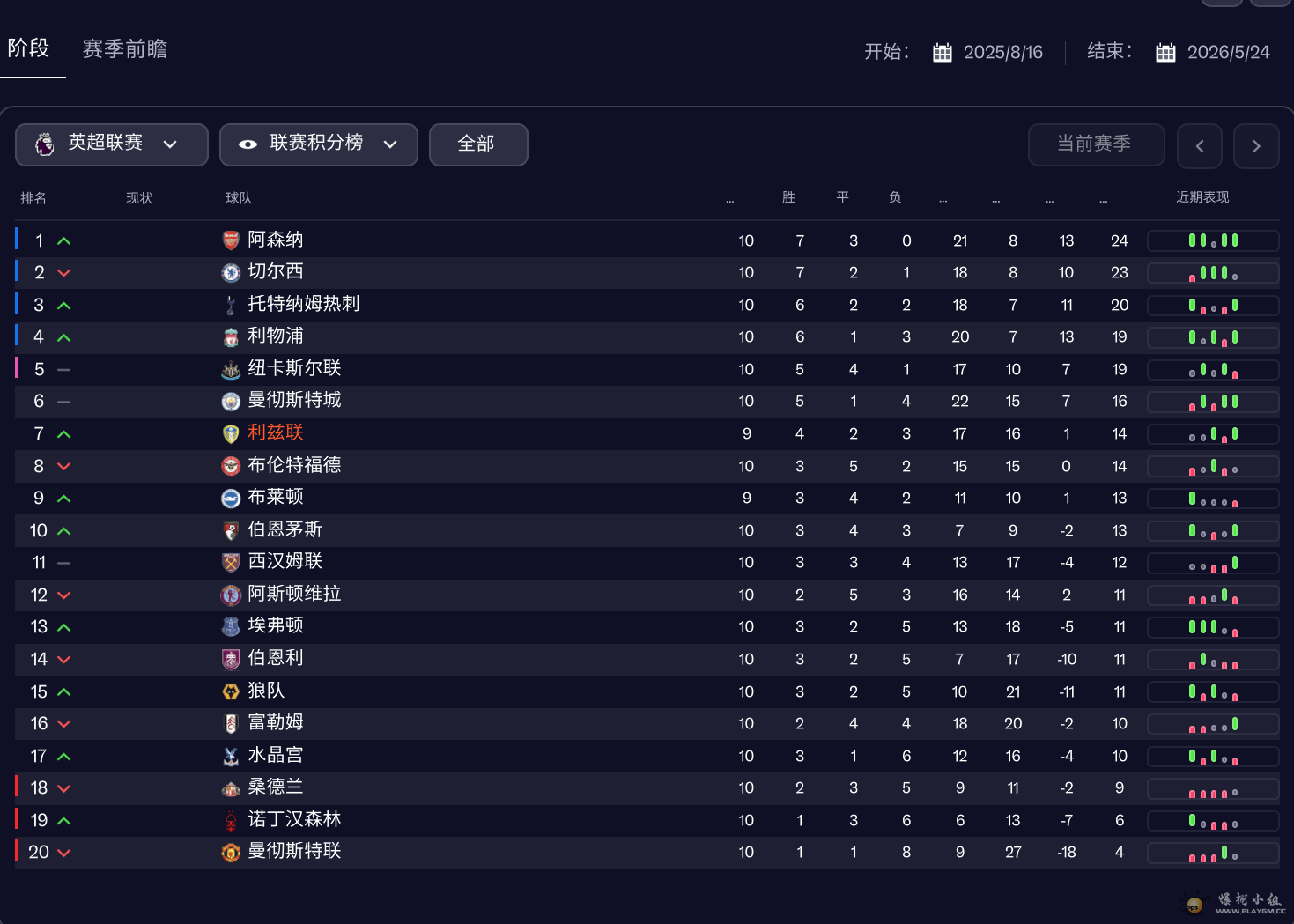Open the end date calendar icon
1294x924 pixels.
click(1165, 53)
